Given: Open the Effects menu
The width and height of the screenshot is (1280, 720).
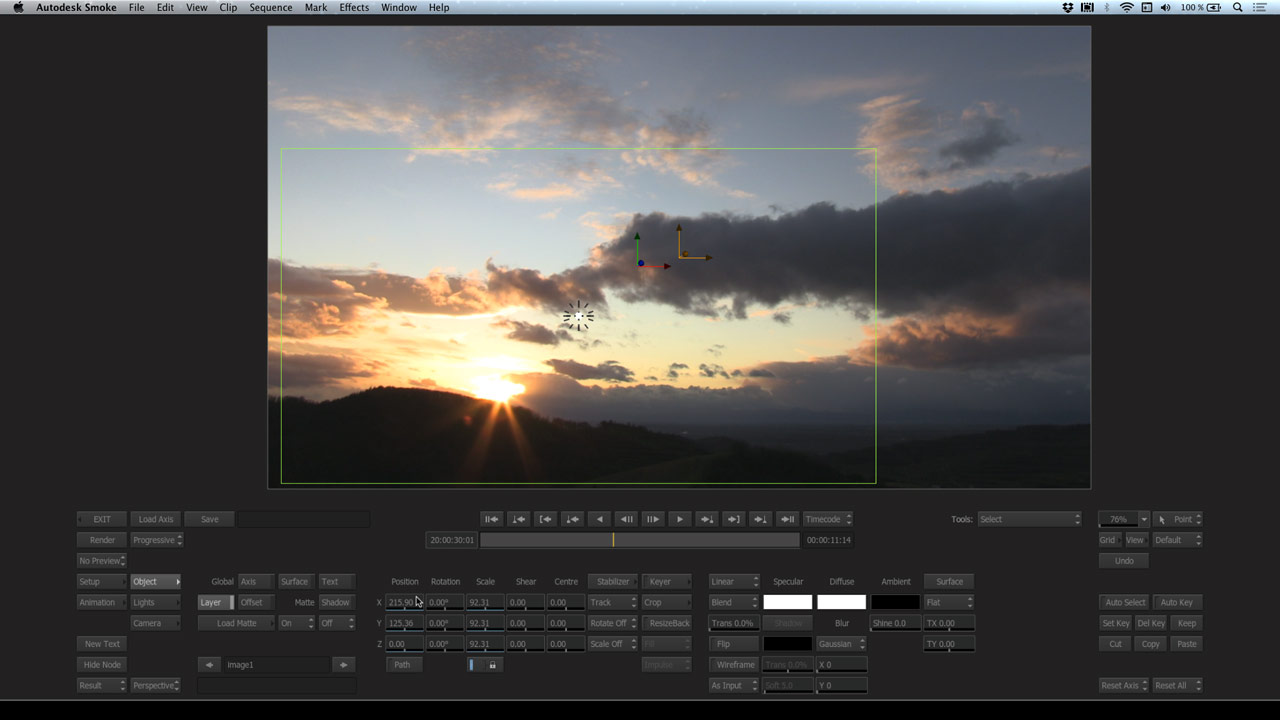Looking at the screenshot, I should [x=354, y=7].
